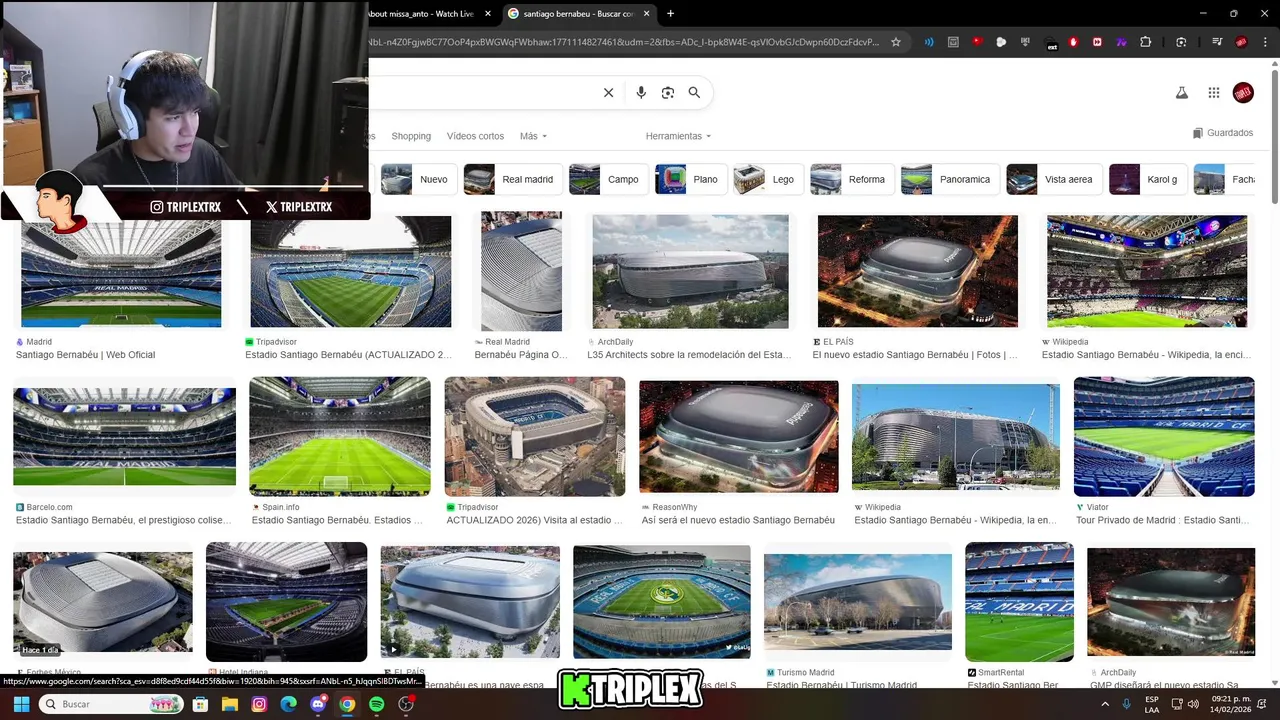This screenshot has width=1280, height=720.
Task: Click the ESP LAA language indicator
Action: click(1152, 704)
